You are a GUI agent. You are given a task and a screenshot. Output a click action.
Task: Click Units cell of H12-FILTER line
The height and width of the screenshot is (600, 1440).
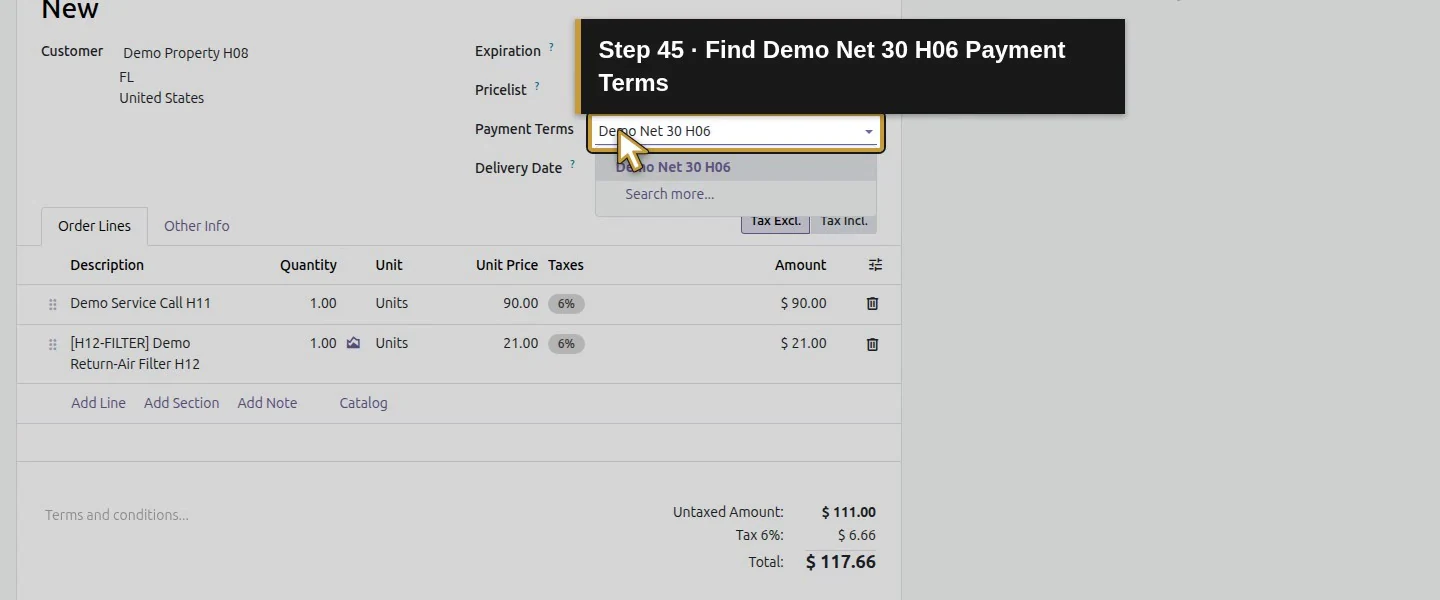(392, 343)
